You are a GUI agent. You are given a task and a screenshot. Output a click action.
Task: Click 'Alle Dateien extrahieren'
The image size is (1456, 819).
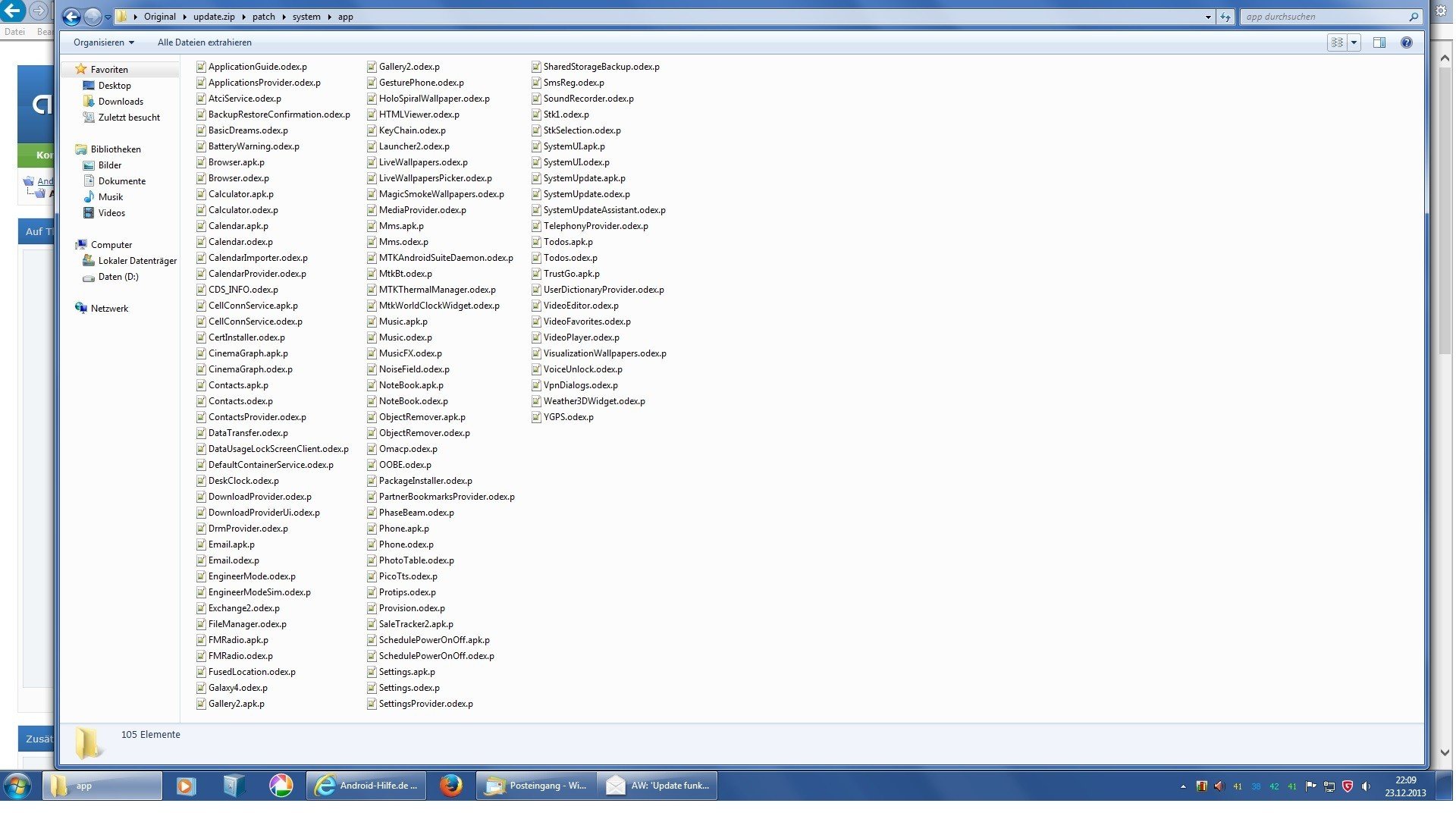205,42
